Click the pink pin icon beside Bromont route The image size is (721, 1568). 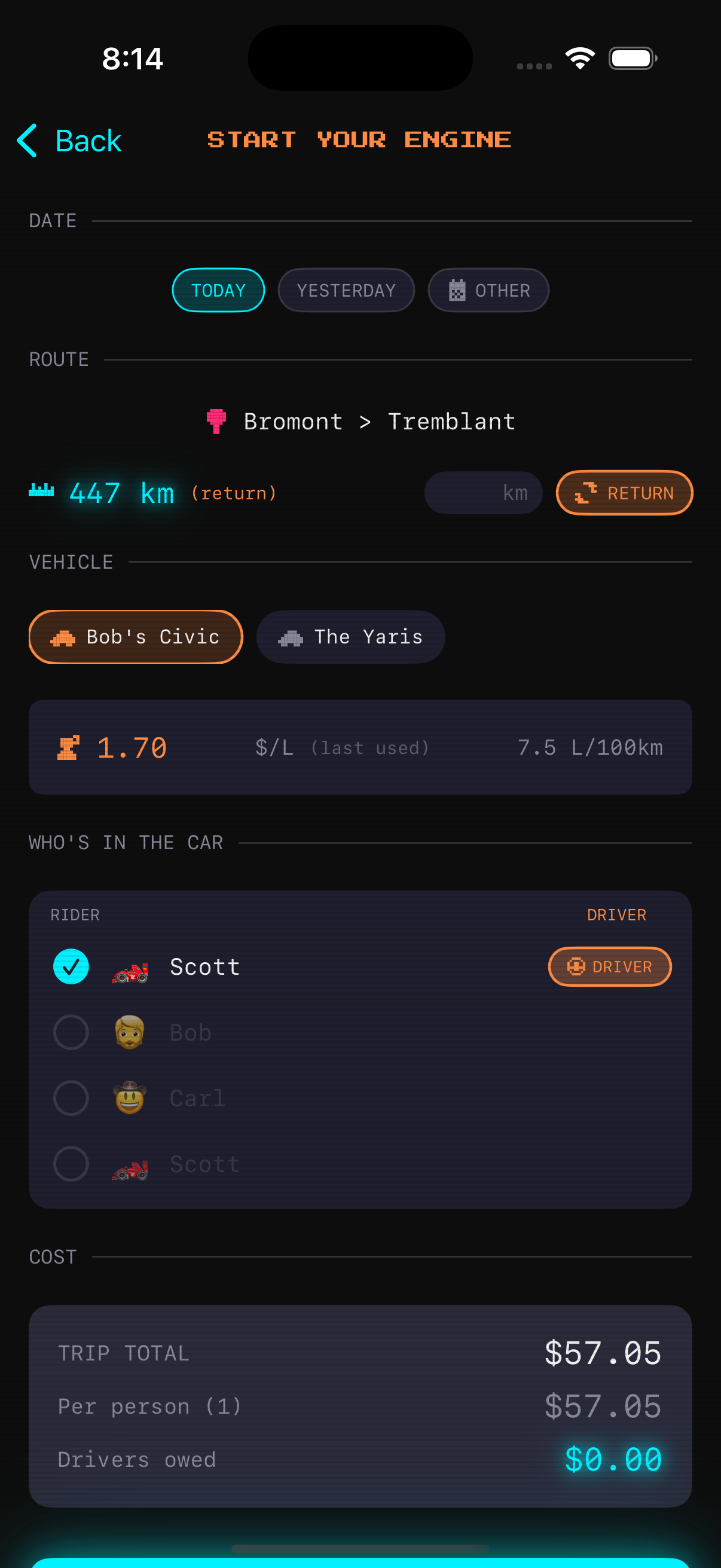(216, 421)
